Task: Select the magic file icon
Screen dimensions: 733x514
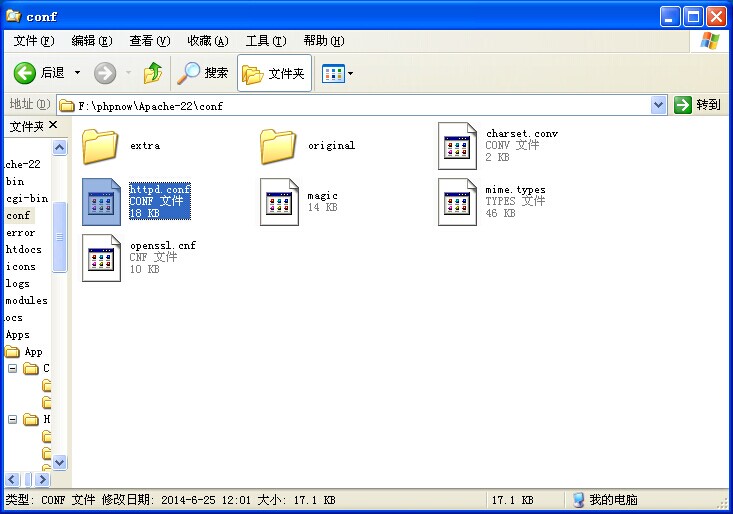Action: point(279,202)
